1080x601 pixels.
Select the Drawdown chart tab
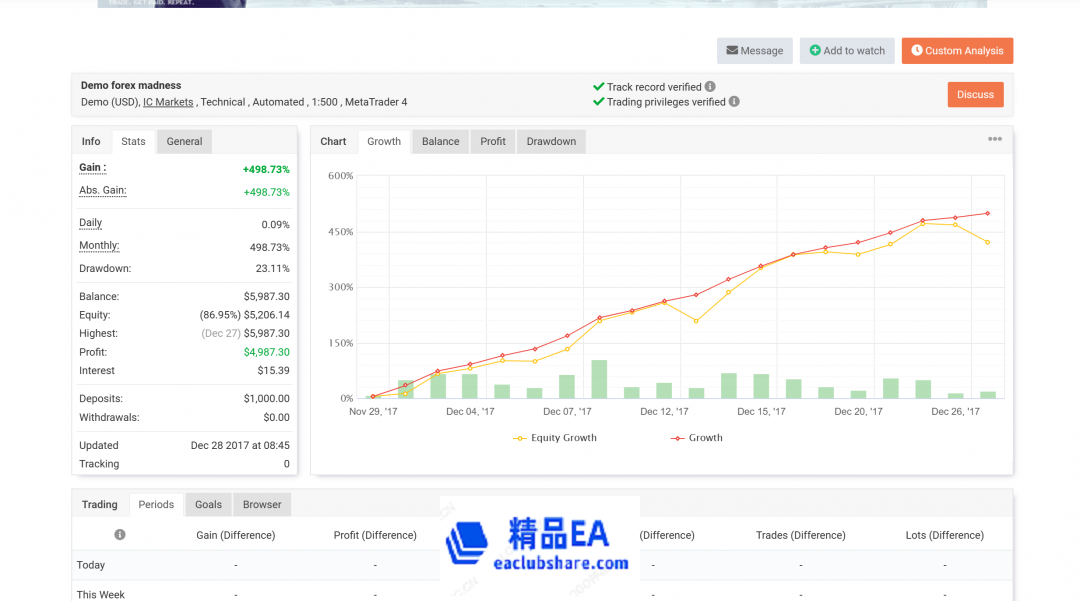click(551, 142)
